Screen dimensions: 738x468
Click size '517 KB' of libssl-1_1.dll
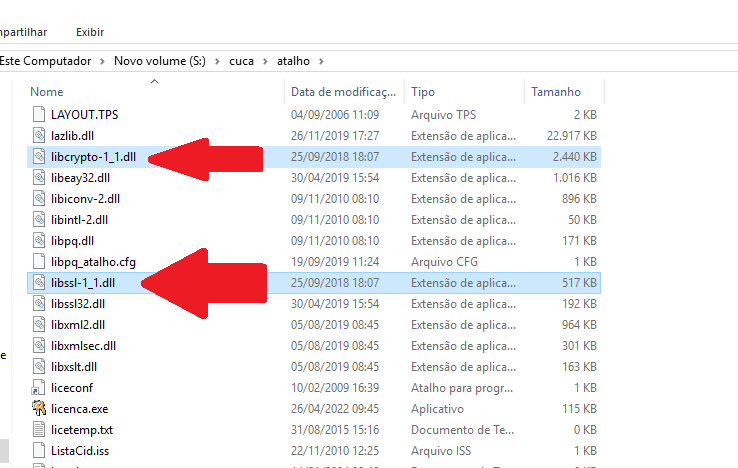579,283
